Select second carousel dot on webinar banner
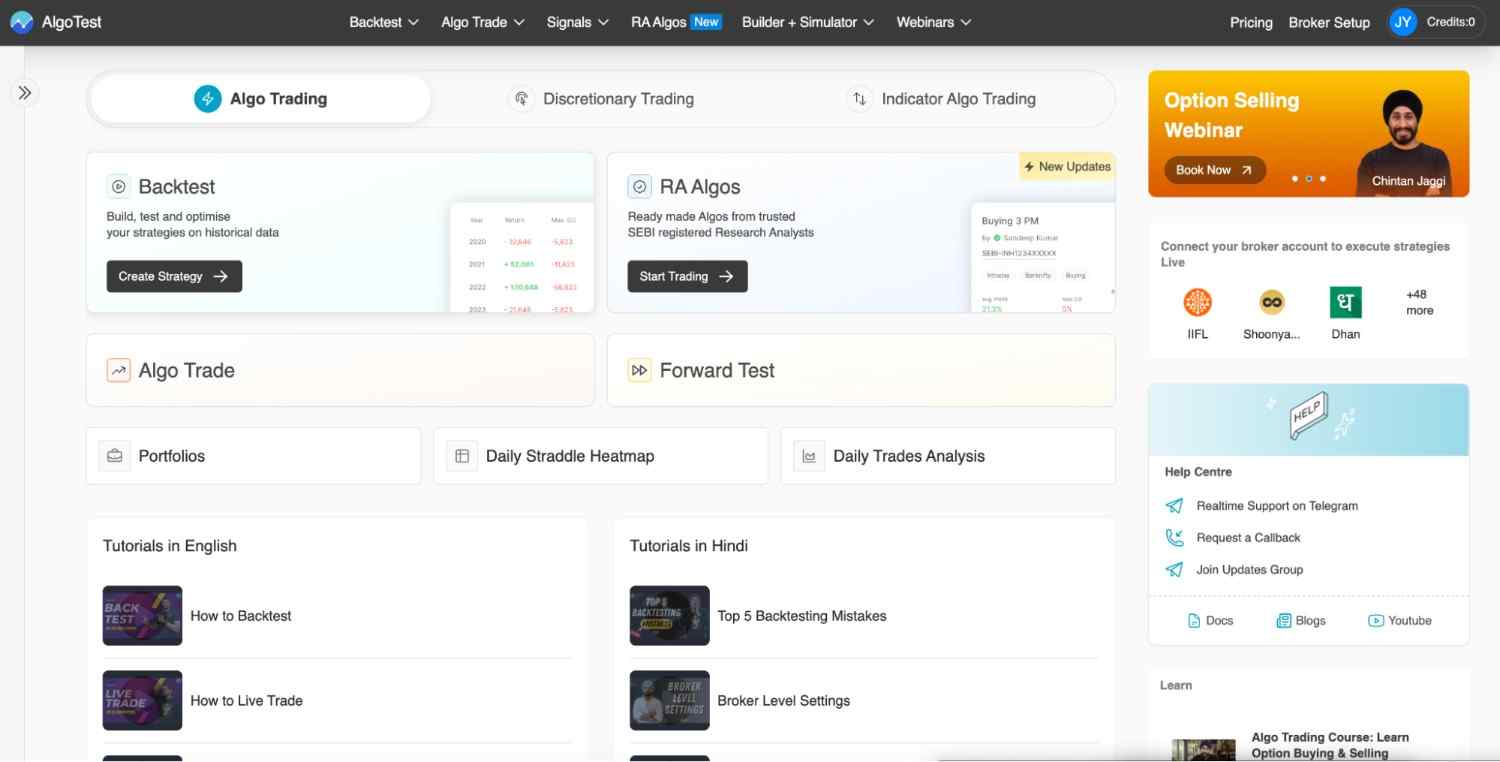Screen dimensions: 1500x762 click(x=1309, y=179)
